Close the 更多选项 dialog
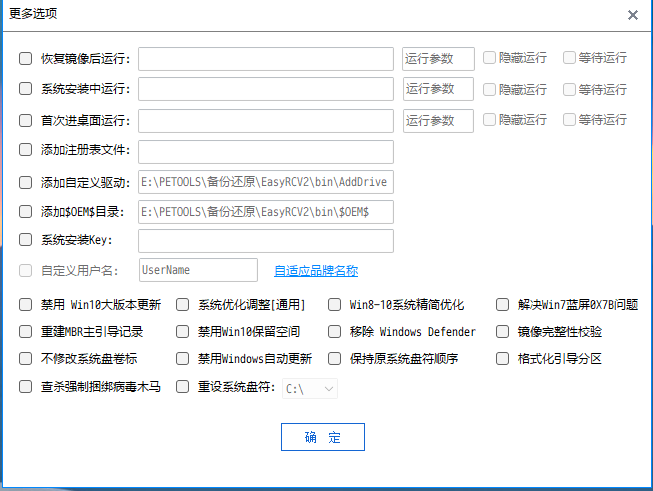Viewport: 653px width, 491px height. (633, 15)
